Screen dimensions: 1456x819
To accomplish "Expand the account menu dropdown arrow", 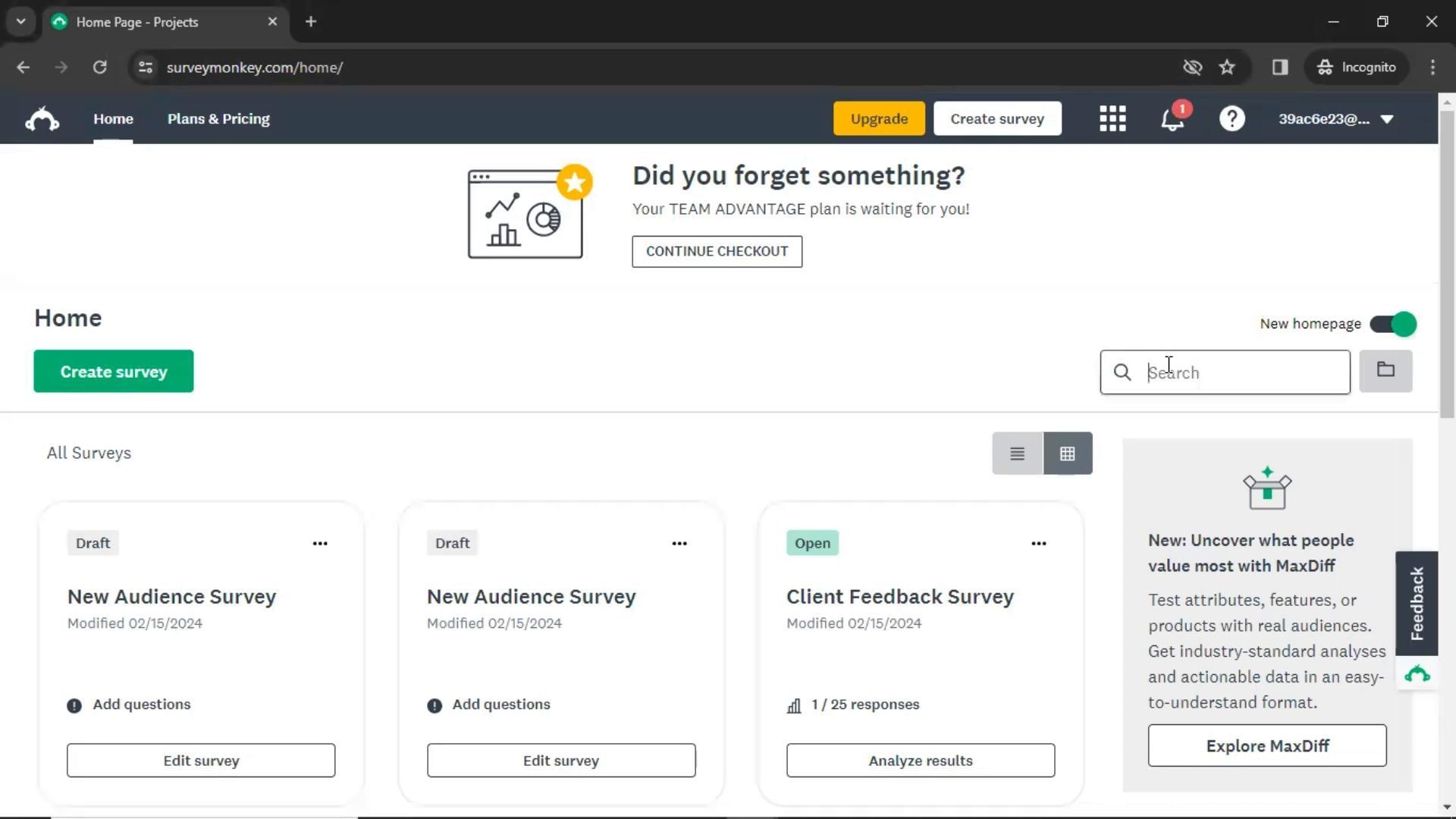I will coord(1387,119).
